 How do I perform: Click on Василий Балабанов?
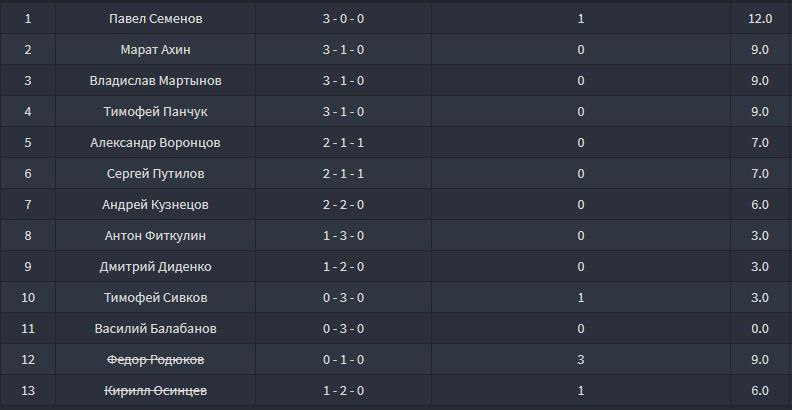coord(155,329)
